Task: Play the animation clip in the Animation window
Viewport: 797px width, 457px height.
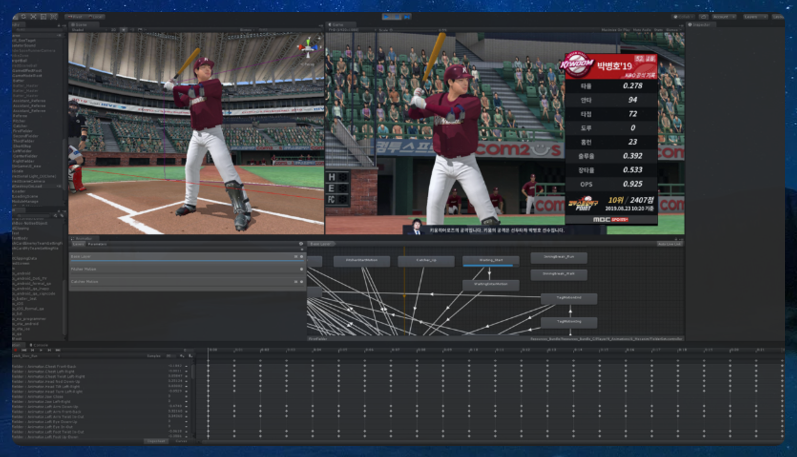Action: coord(41,350)
